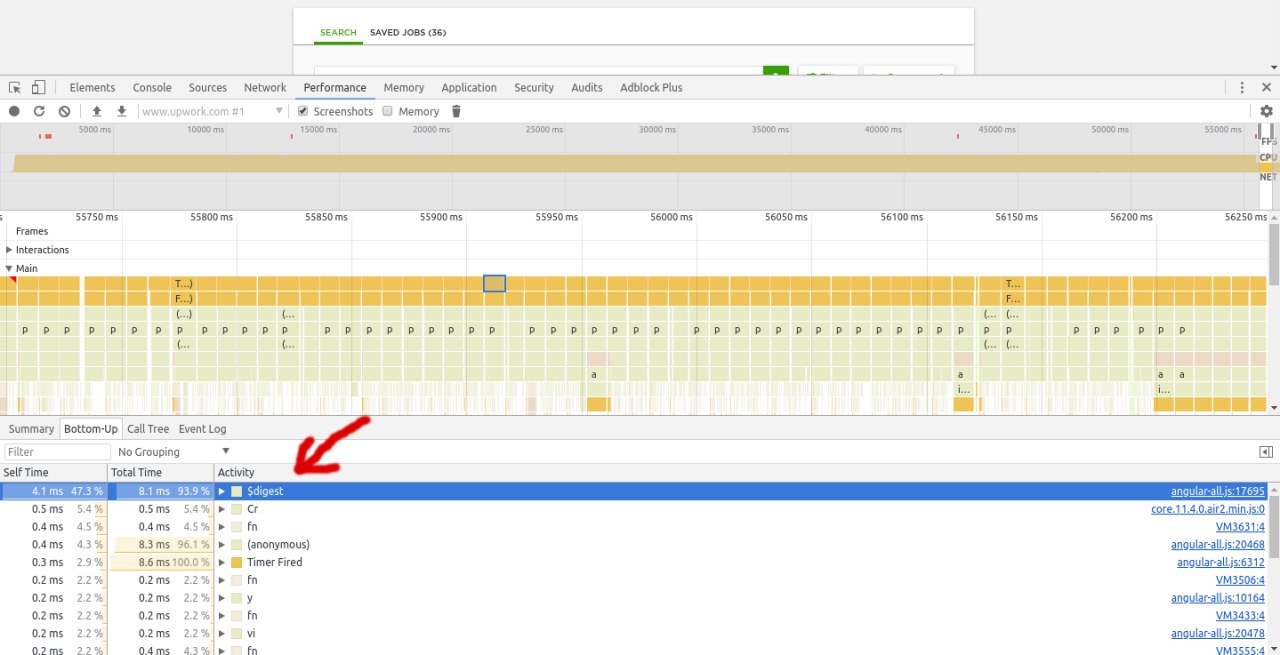Expand the vi activity row

pyautogui.click(x=222, y=633)
